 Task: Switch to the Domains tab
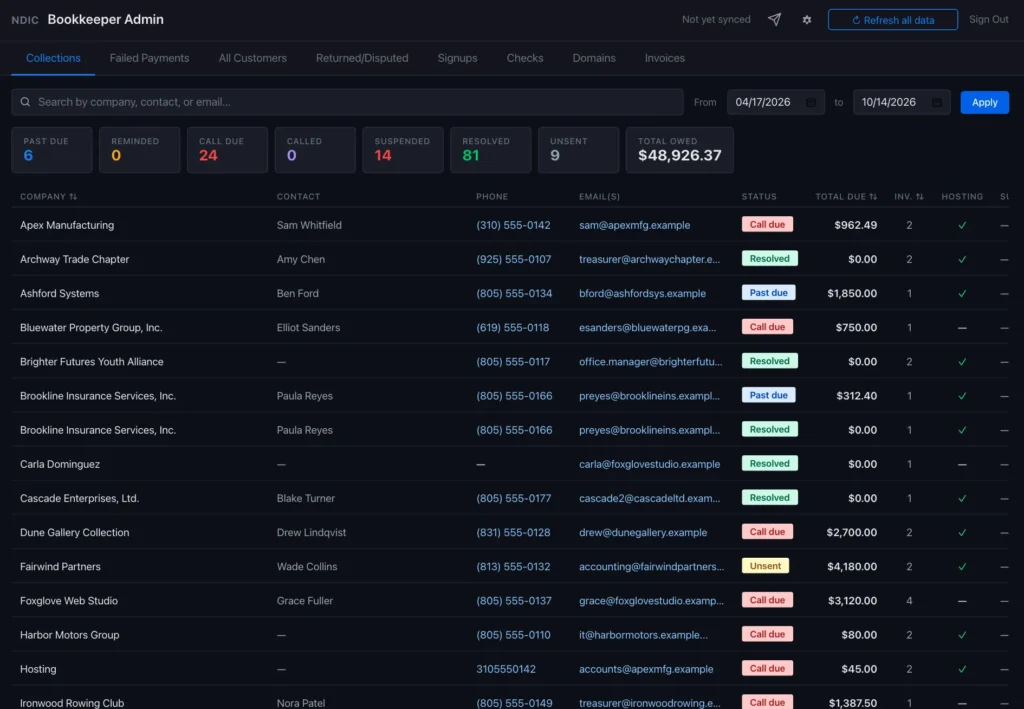coord(594,58)
